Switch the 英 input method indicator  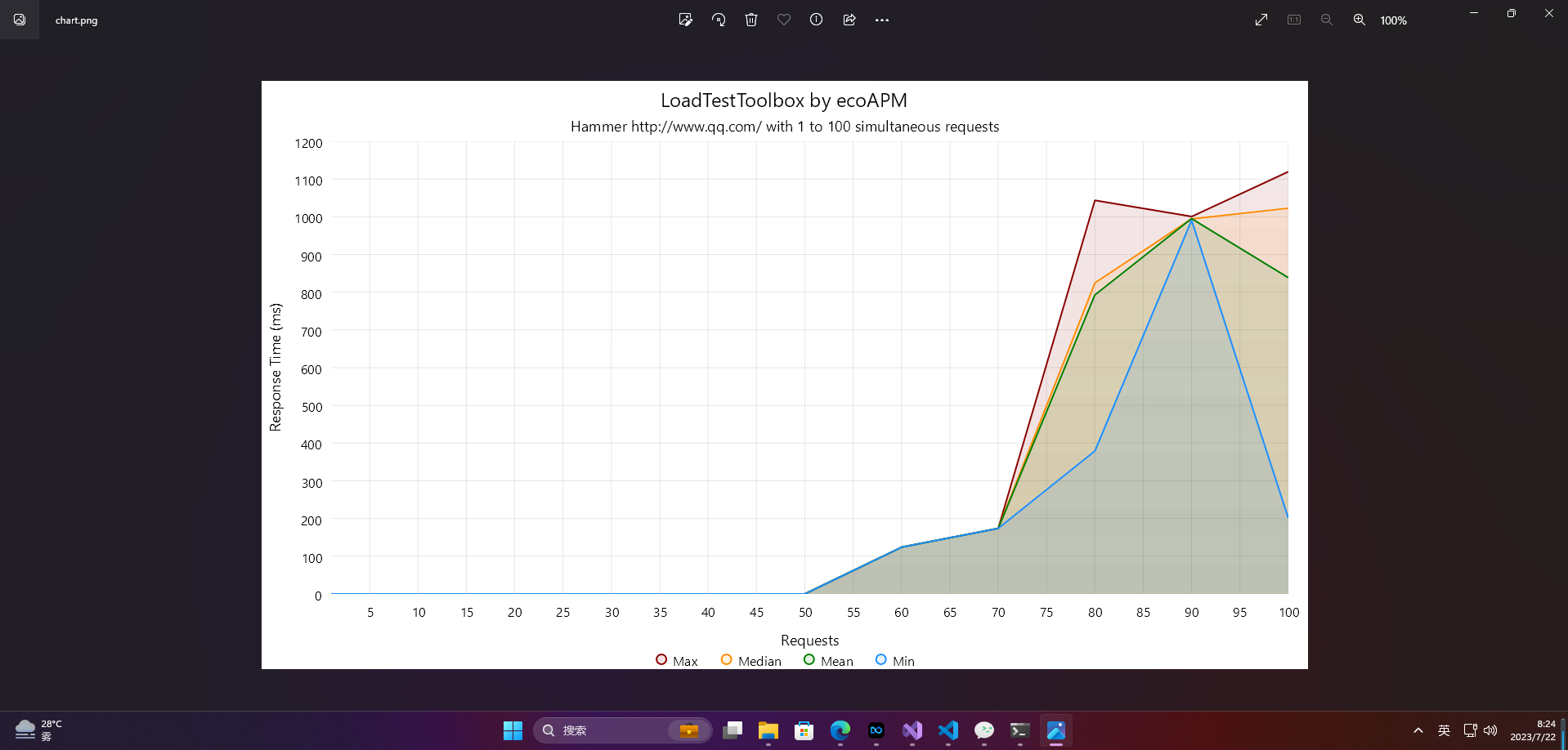(x=1445, y=730)
